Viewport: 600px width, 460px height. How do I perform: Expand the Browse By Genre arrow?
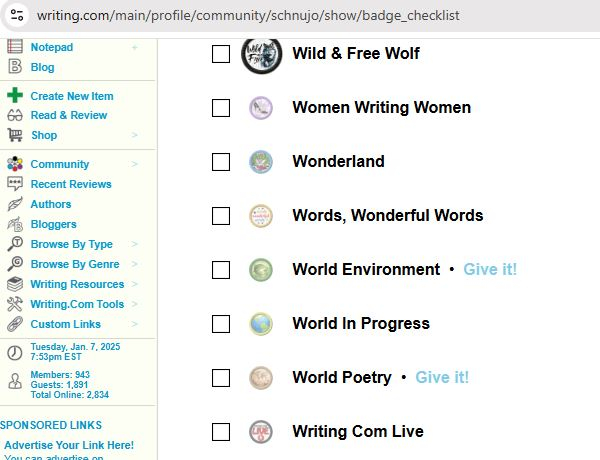point(134,264)
